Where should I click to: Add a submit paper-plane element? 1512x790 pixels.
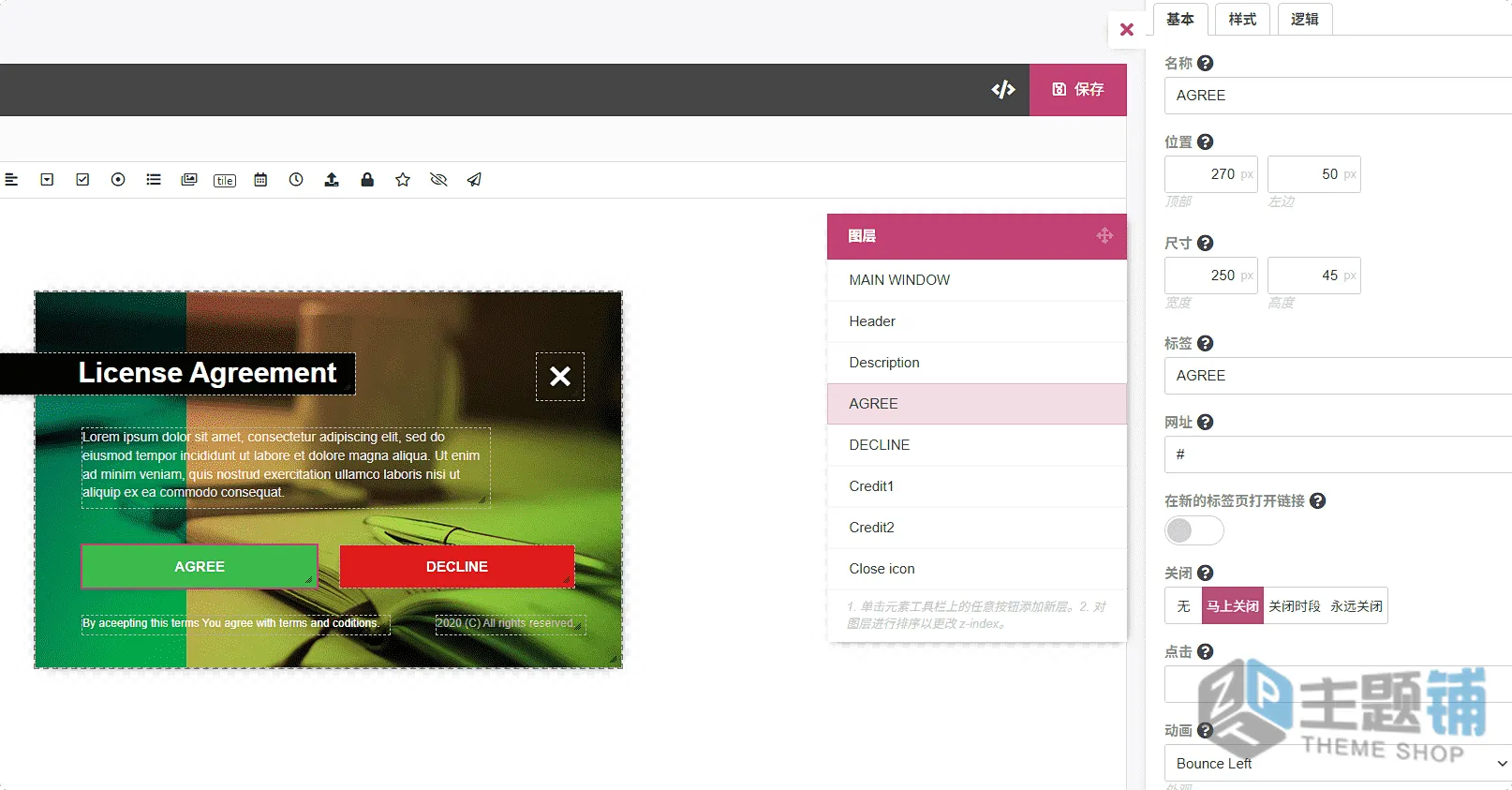pyautogui.click(x=474, y=180)
